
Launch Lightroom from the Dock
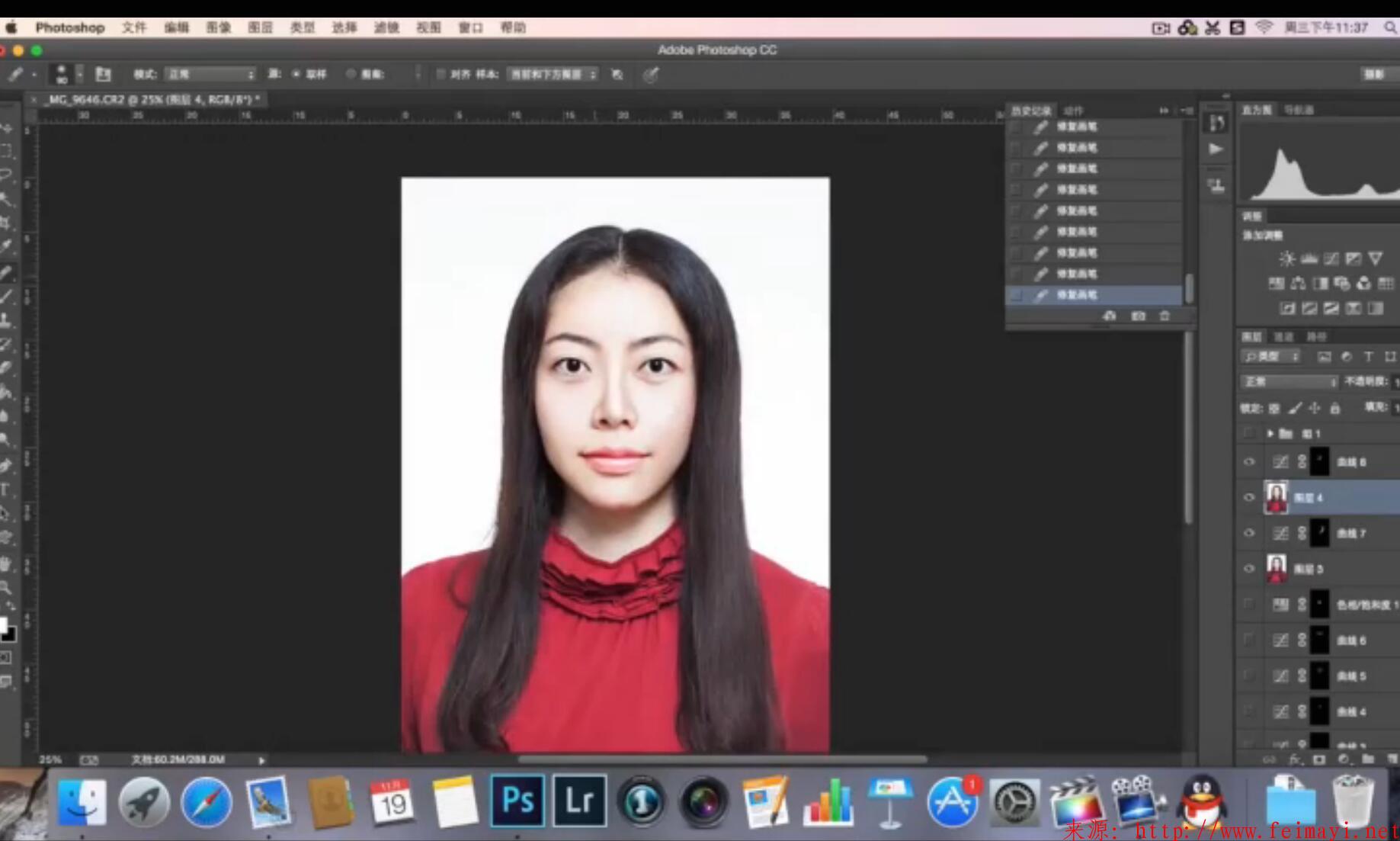coord(580,801)
